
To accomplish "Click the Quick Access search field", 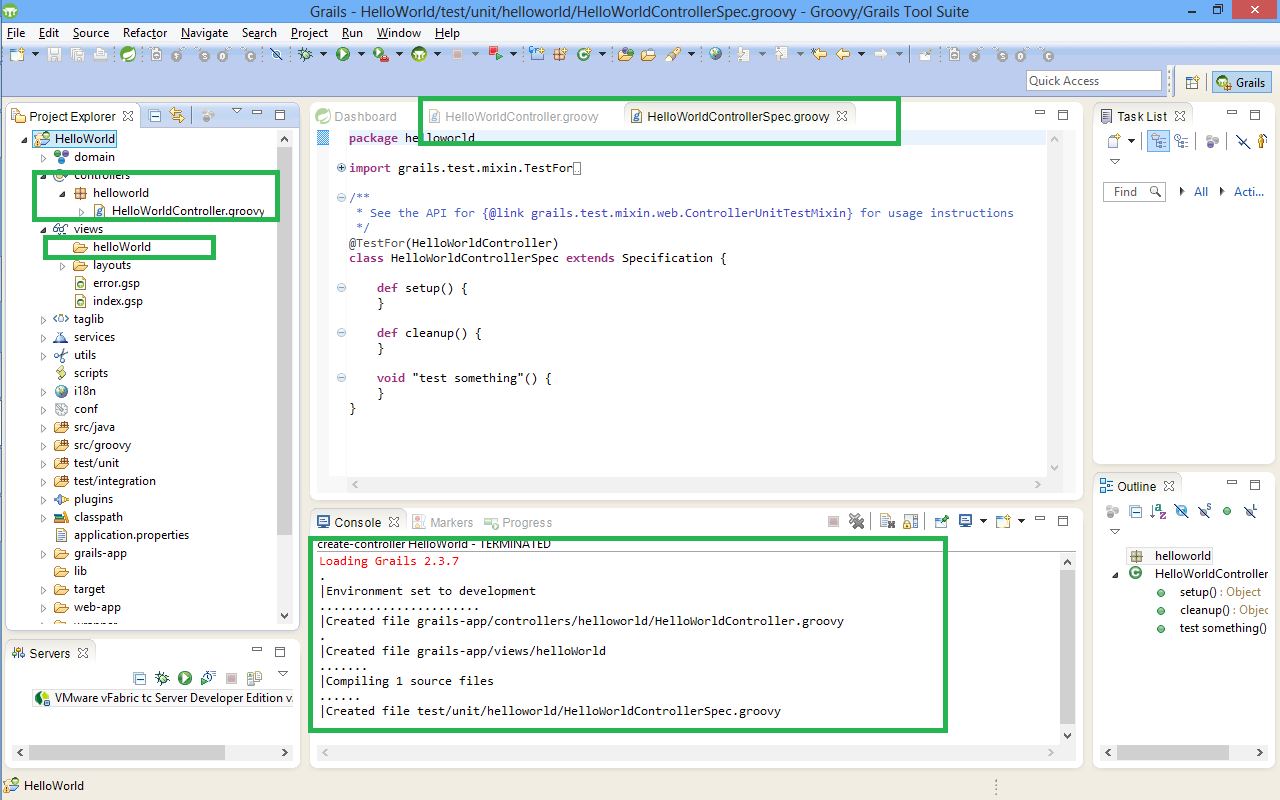I will [1094, 81].
